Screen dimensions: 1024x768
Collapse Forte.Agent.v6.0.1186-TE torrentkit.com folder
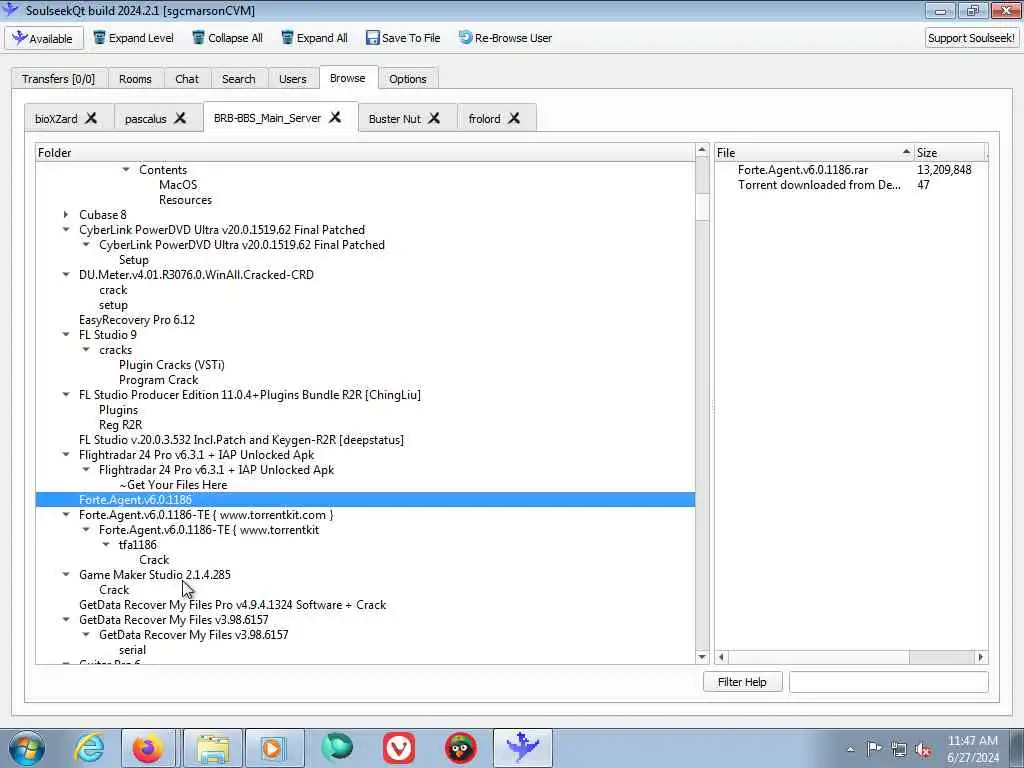point(65,515)
